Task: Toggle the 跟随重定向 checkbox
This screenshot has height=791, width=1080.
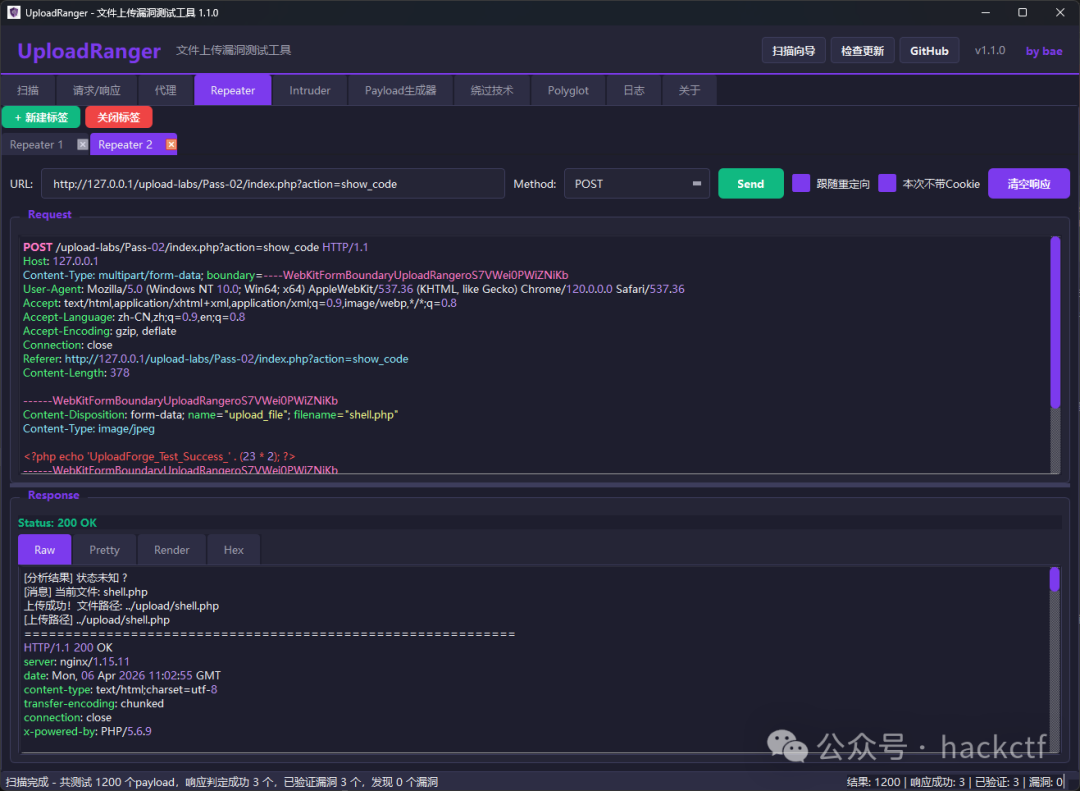Action: point(800,183)
